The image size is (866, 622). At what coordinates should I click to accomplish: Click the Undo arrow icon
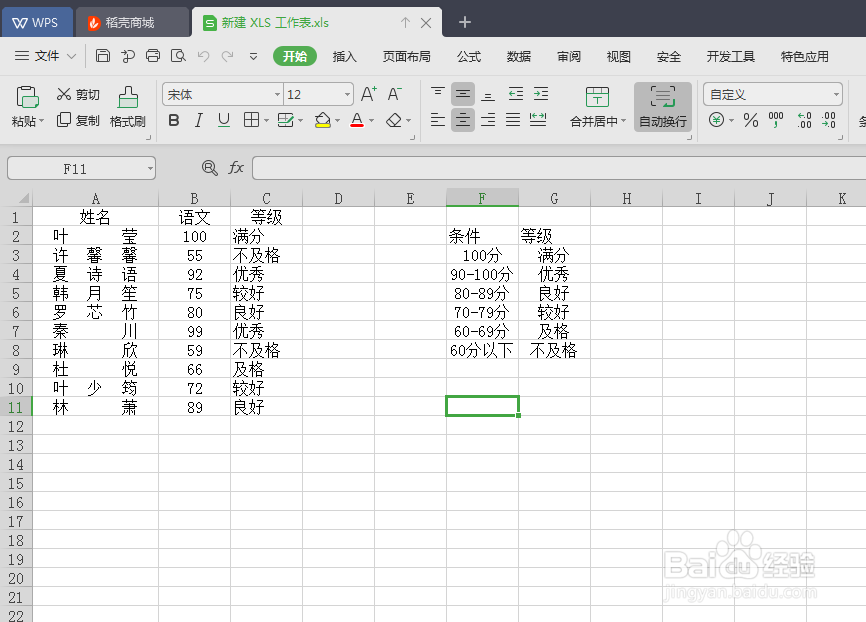pos(203,56)
